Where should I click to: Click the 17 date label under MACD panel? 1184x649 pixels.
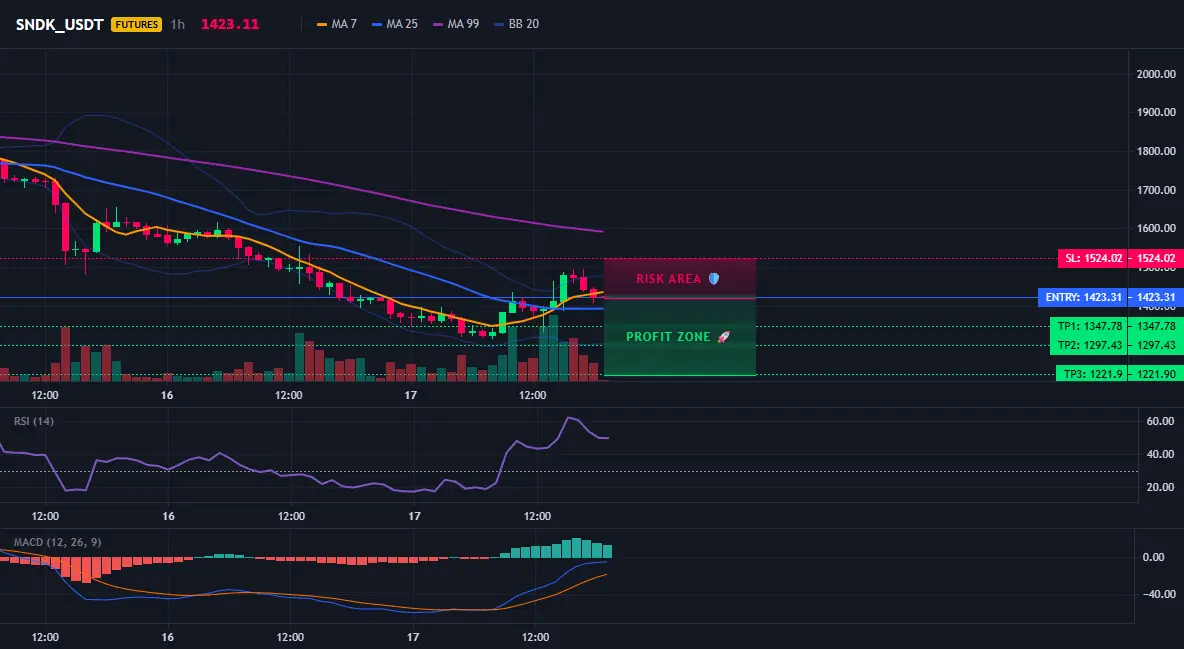pyautogui.click(x=413, y=637)
